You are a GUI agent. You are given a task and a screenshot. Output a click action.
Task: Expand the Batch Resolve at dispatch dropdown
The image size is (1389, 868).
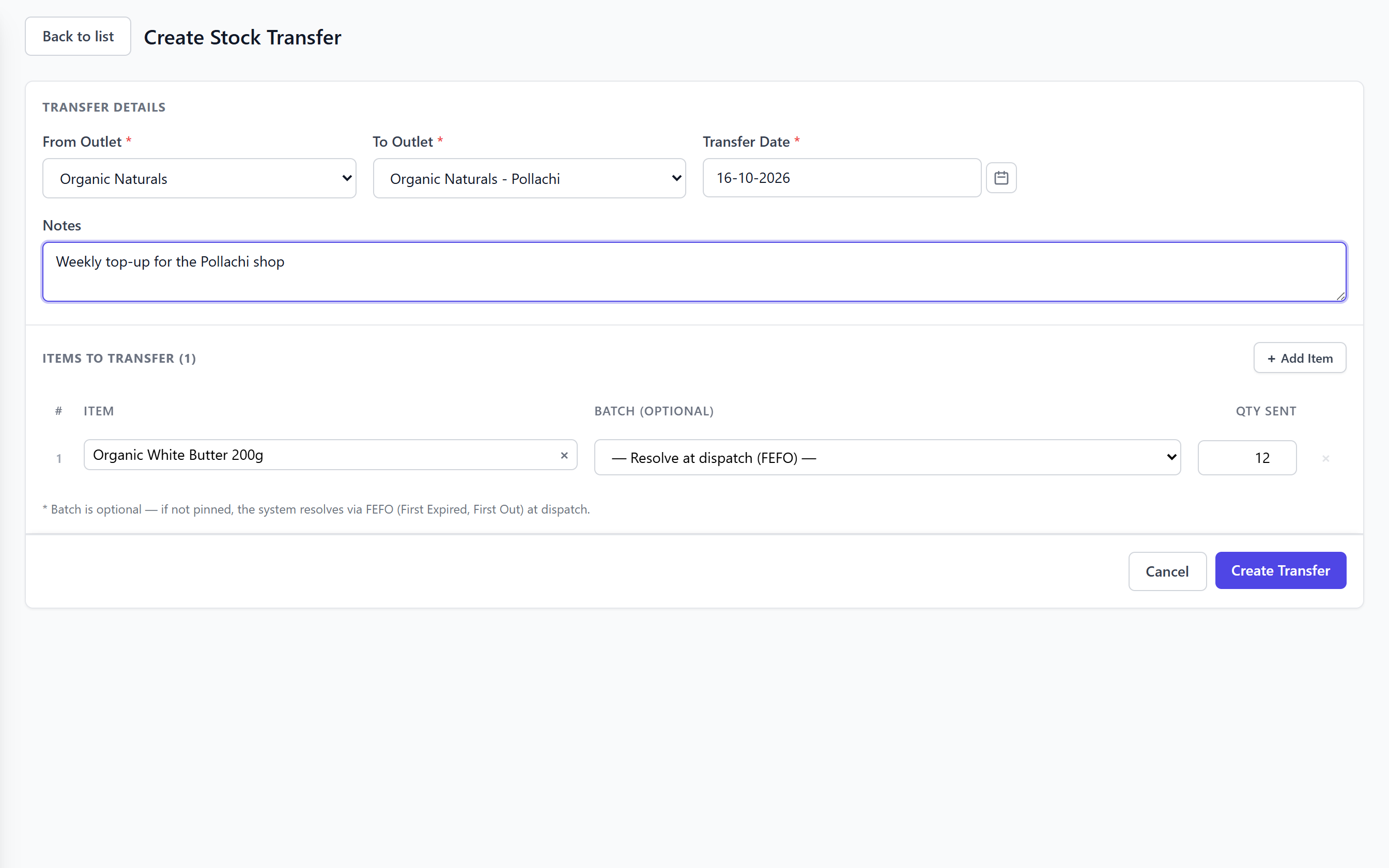click(887, 458)
